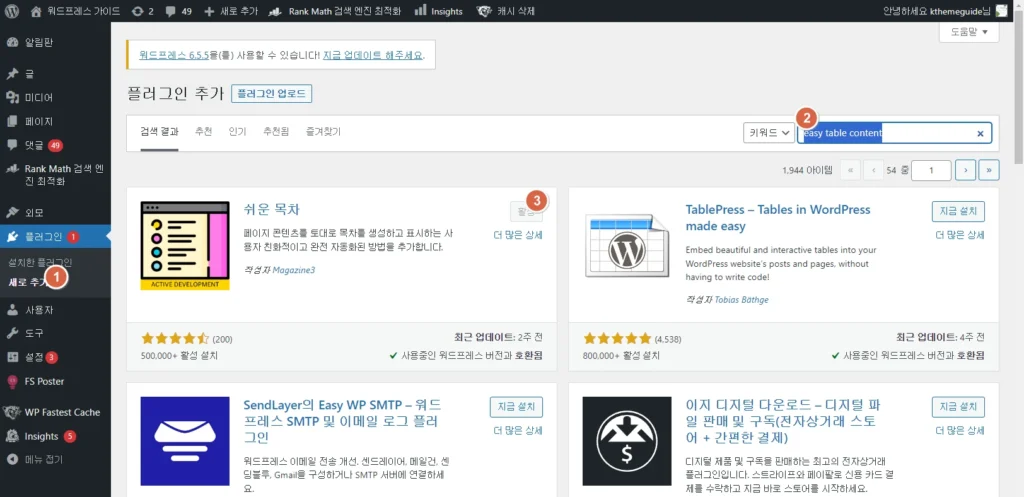Open TablePress plugin title link
Viewport: 1024px width, 497px height.
(778, 218)
